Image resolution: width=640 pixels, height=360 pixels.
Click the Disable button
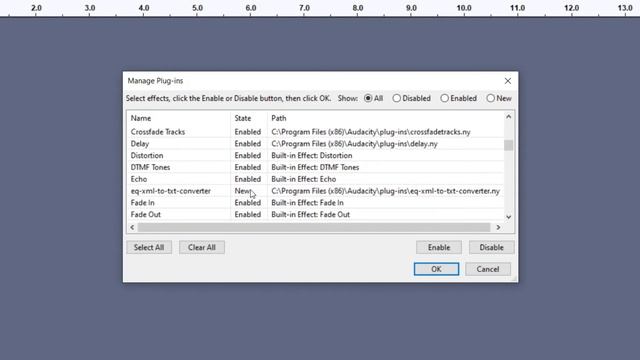pos(491,247)
